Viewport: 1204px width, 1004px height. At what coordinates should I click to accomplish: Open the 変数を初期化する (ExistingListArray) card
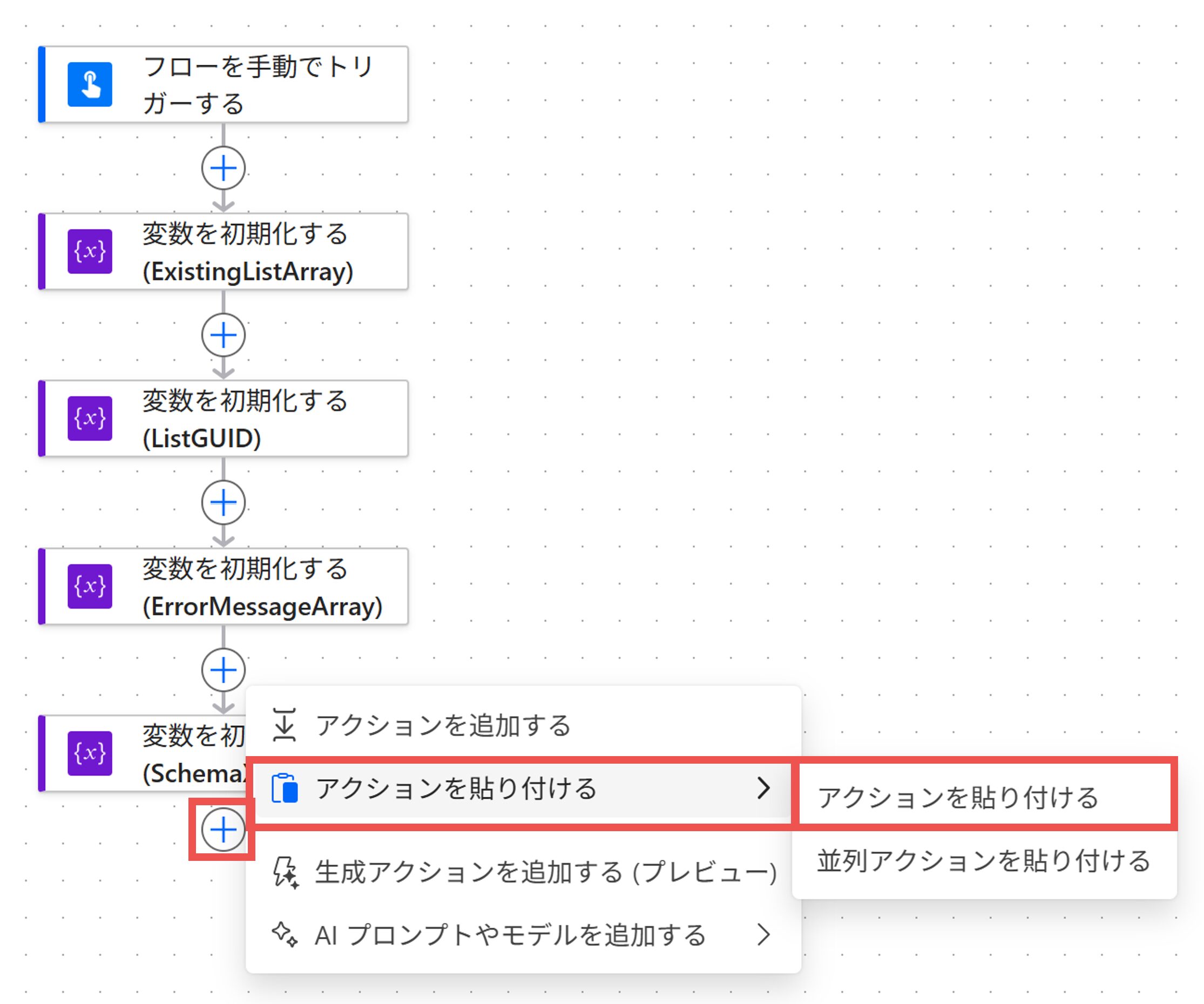[224, 251]
